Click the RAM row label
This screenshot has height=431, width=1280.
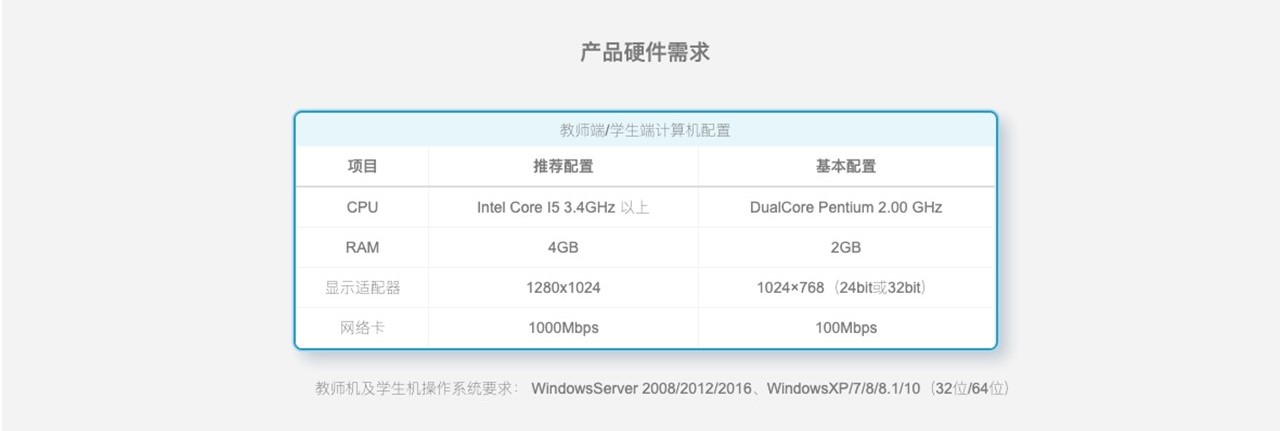point(362,247)
